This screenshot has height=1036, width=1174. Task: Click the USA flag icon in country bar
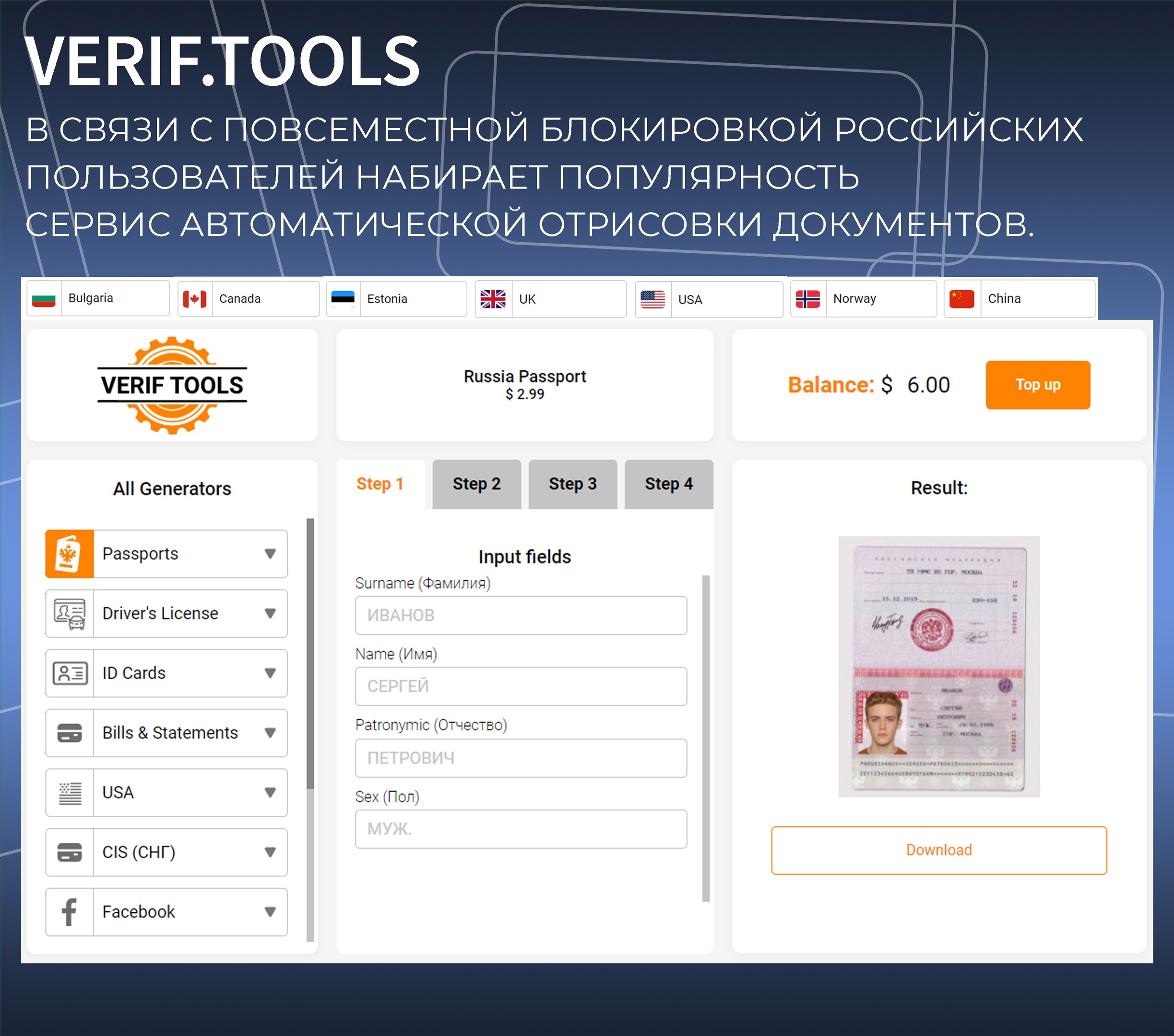pos(652,299)
